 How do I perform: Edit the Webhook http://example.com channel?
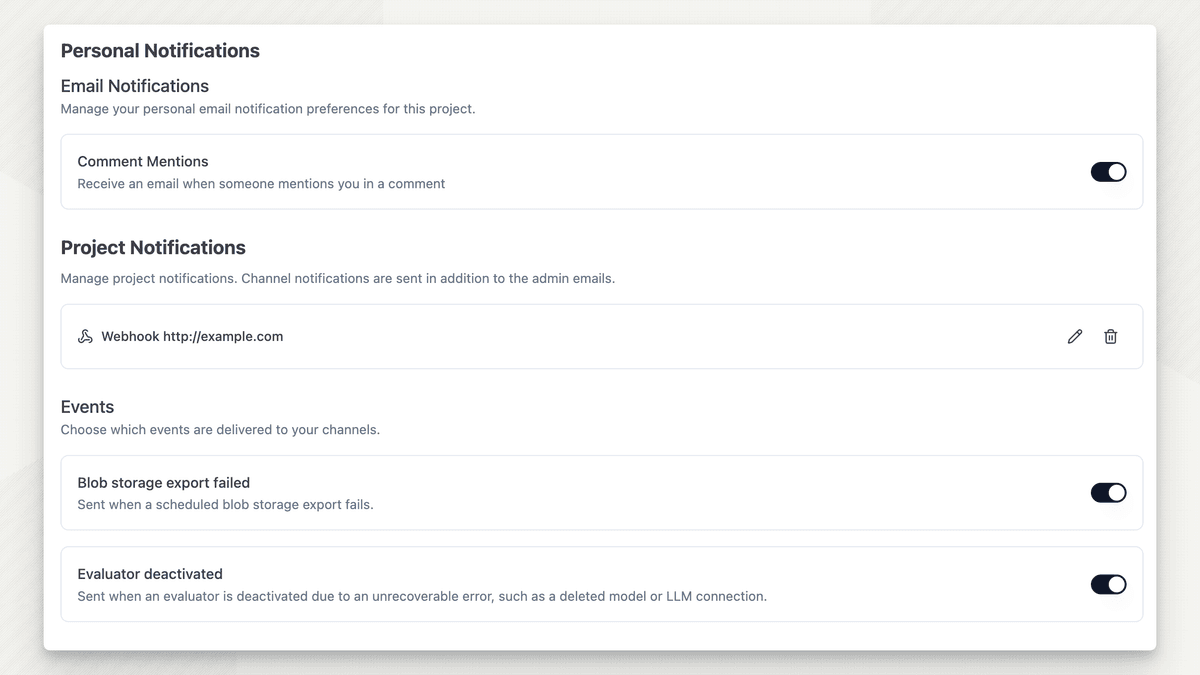pyautogui.click(x=1075, y=337)
